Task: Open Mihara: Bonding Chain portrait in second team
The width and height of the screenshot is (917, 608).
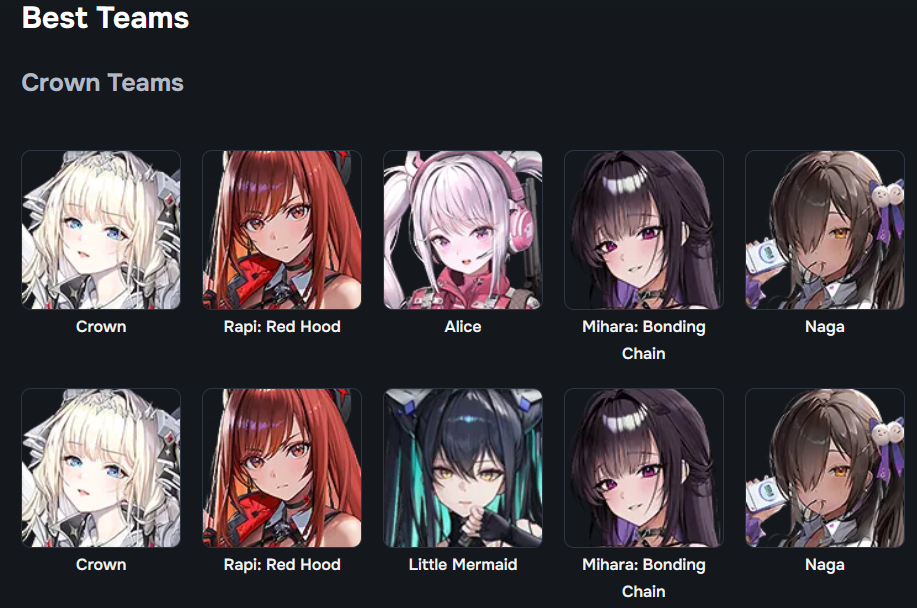Action: 644,468
